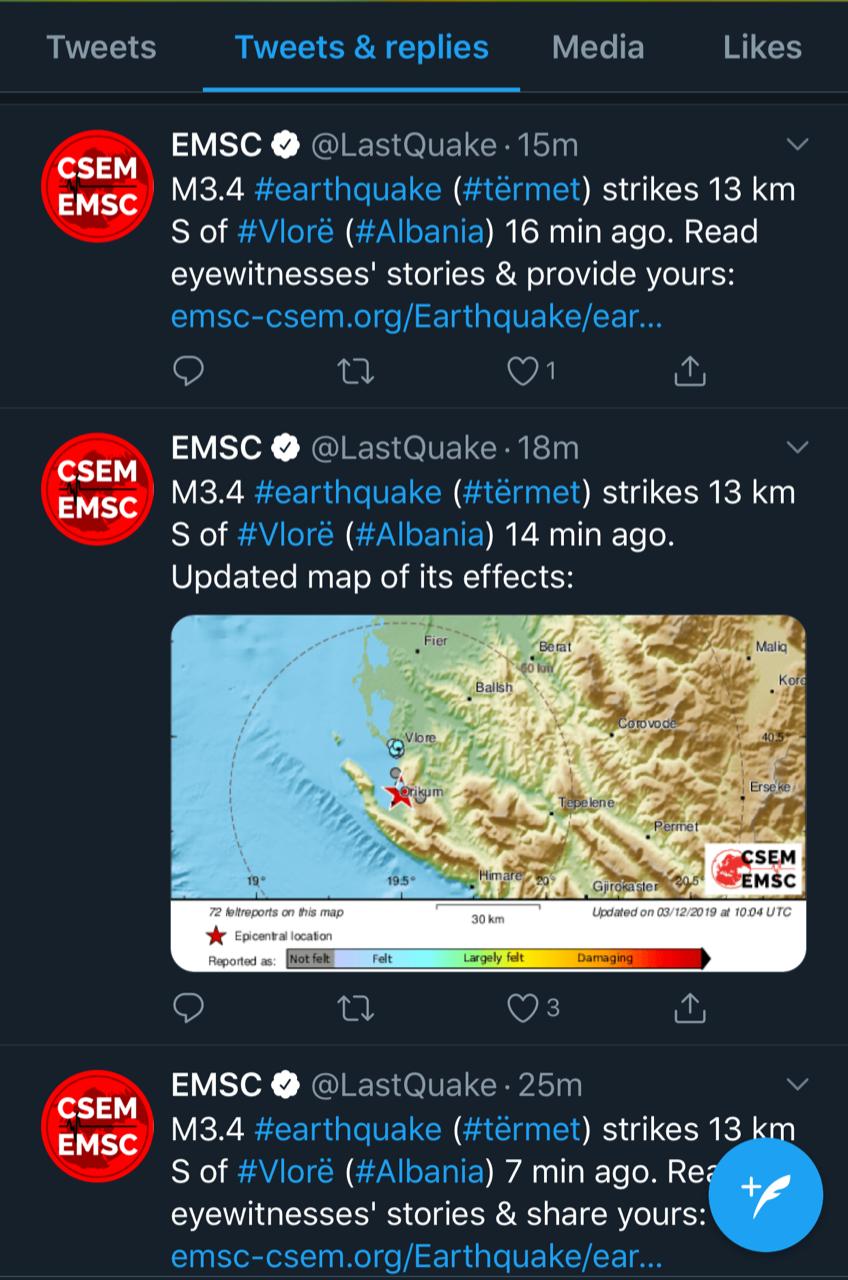Expand options chevron on 25m tweet
Viewport: 848px width, 1280px height.
click(797, 1085)
